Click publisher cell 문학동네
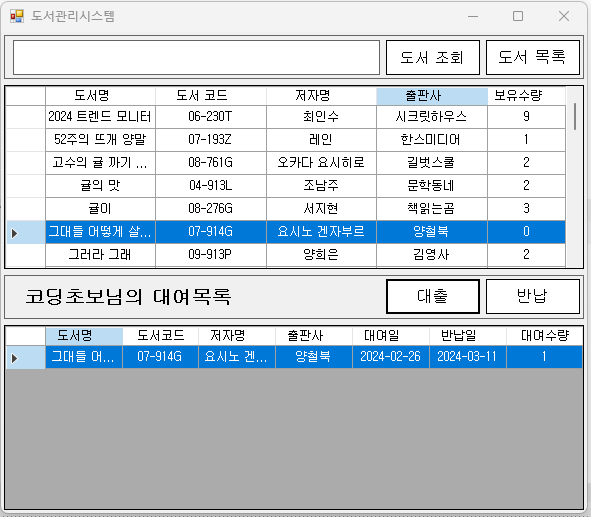The image size is (591, 517). [432, 186]
